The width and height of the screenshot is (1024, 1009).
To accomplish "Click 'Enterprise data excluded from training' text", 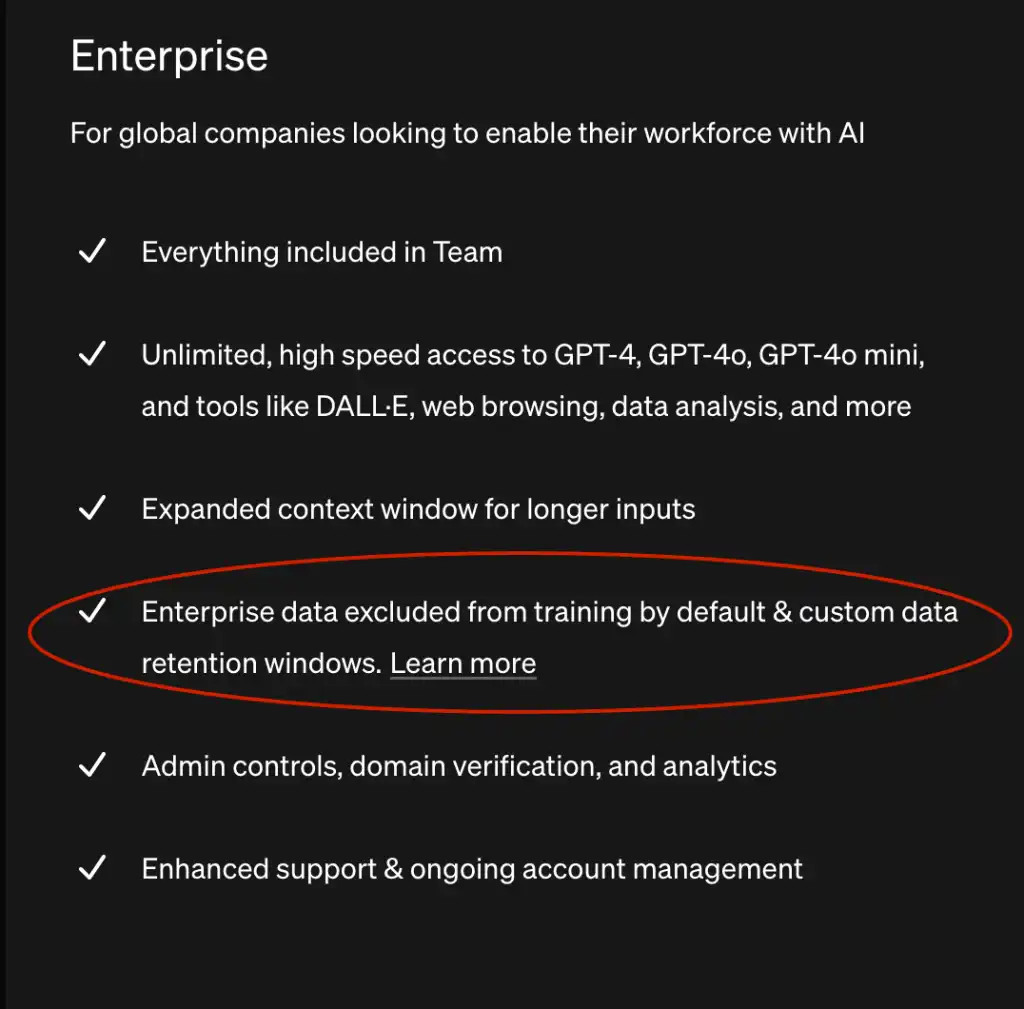I will point(403,612).
